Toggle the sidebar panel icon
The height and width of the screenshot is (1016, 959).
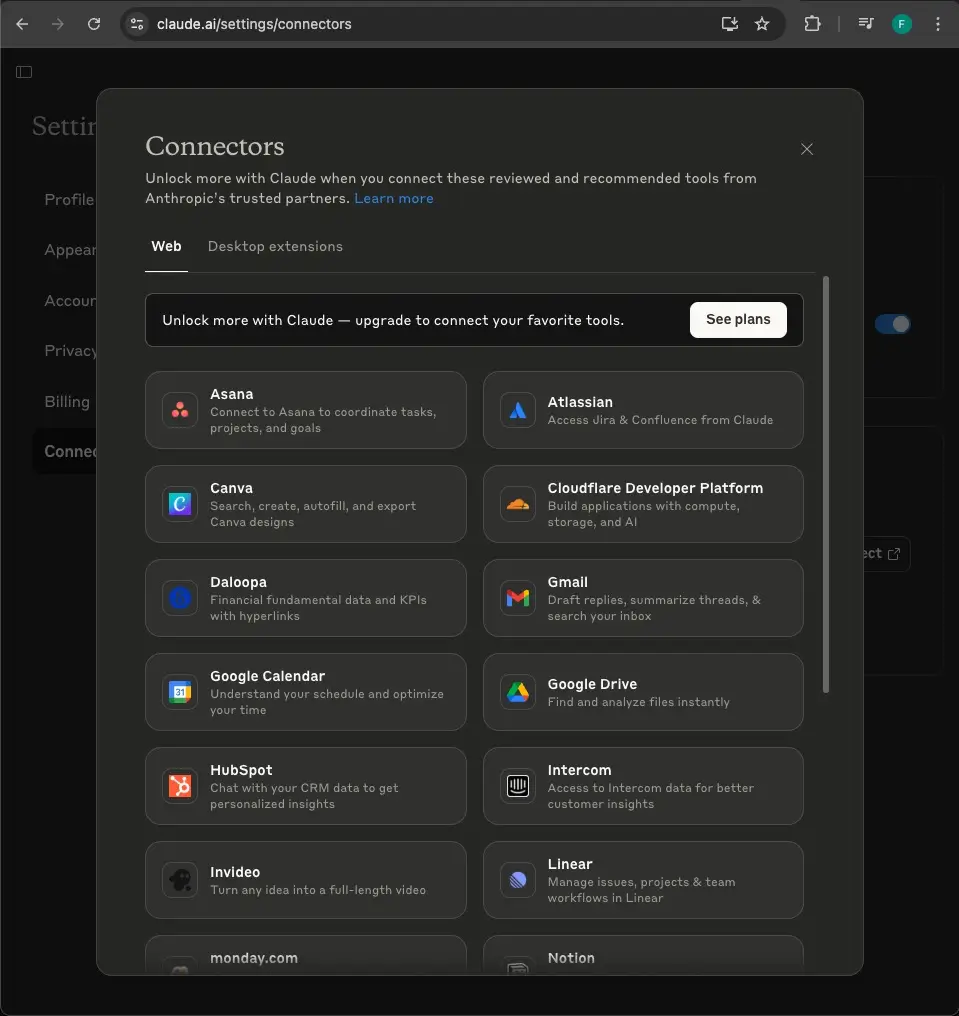click(x=24, y=72)
